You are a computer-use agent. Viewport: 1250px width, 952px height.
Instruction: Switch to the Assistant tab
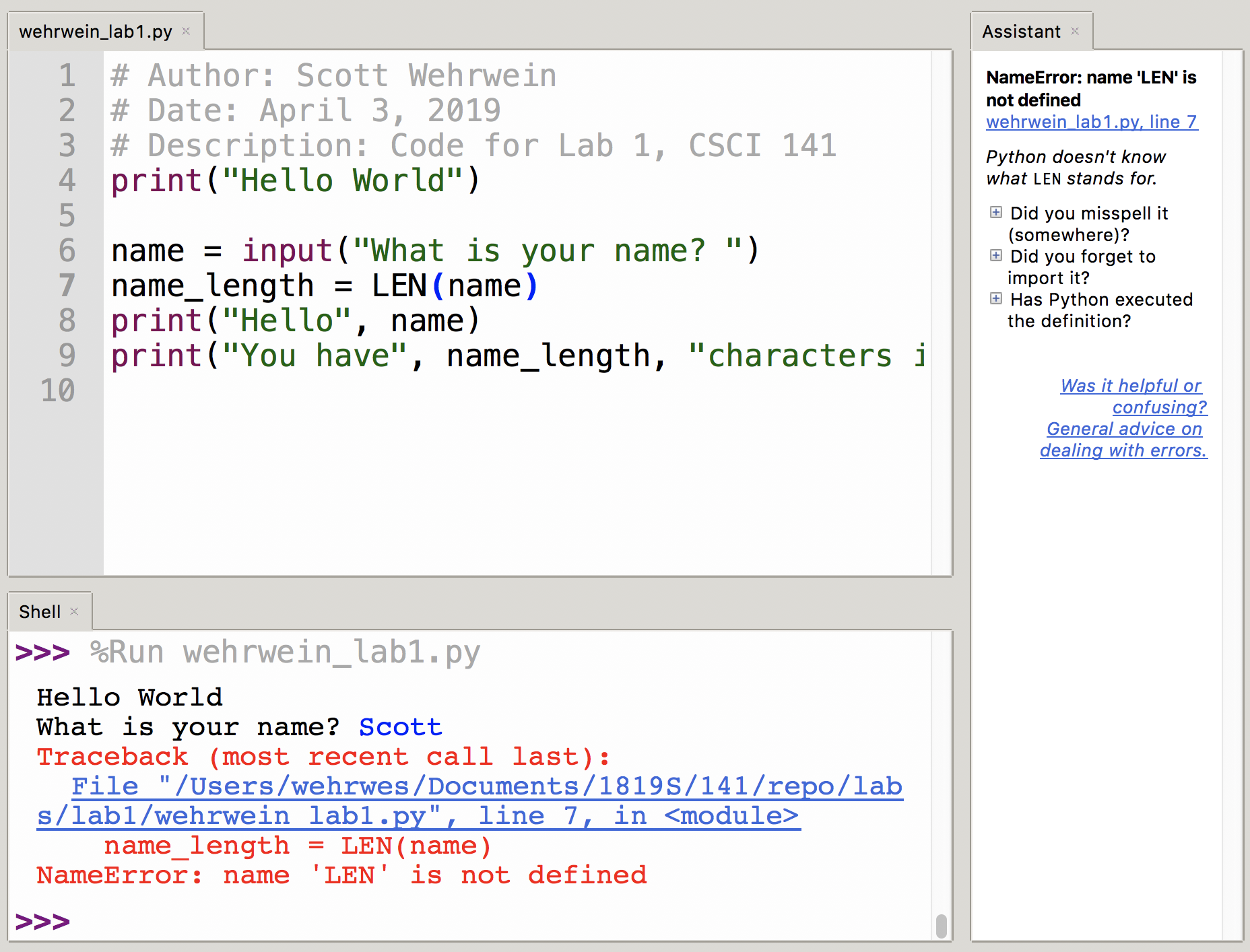pyautogui.click(x=1020, y=32)
